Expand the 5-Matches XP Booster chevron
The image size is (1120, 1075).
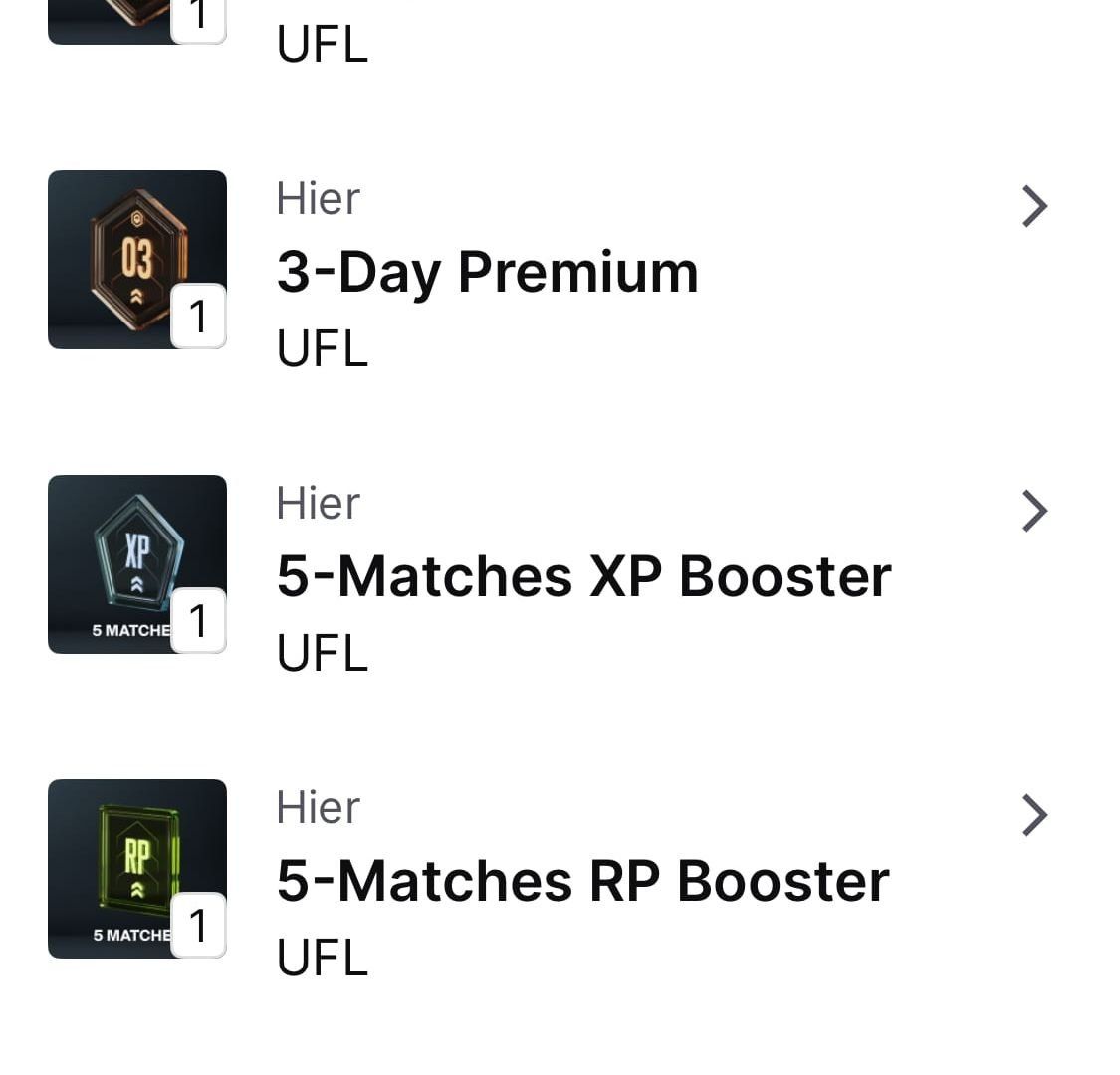(x=1035, y=511)
